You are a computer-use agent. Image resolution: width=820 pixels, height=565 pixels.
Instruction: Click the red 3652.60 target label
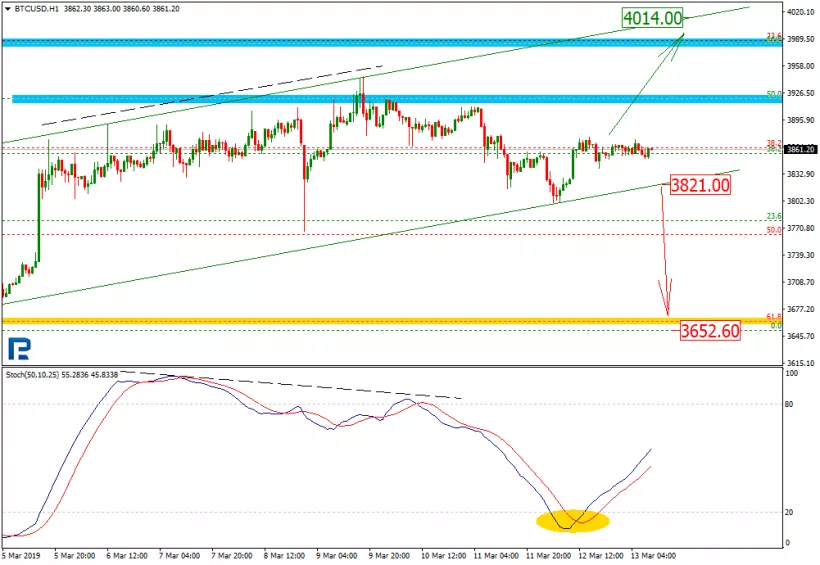708,331
